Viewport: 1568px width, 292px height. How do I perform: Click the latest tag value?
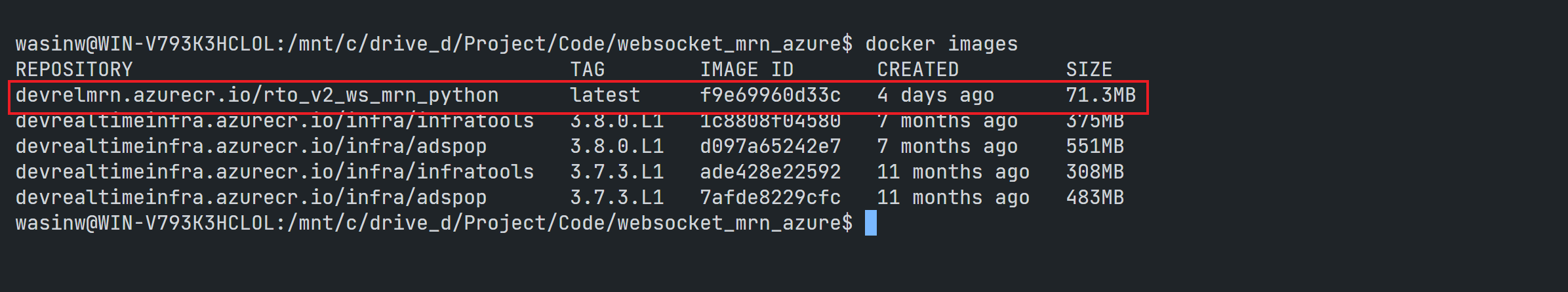[x=605, y=95]
